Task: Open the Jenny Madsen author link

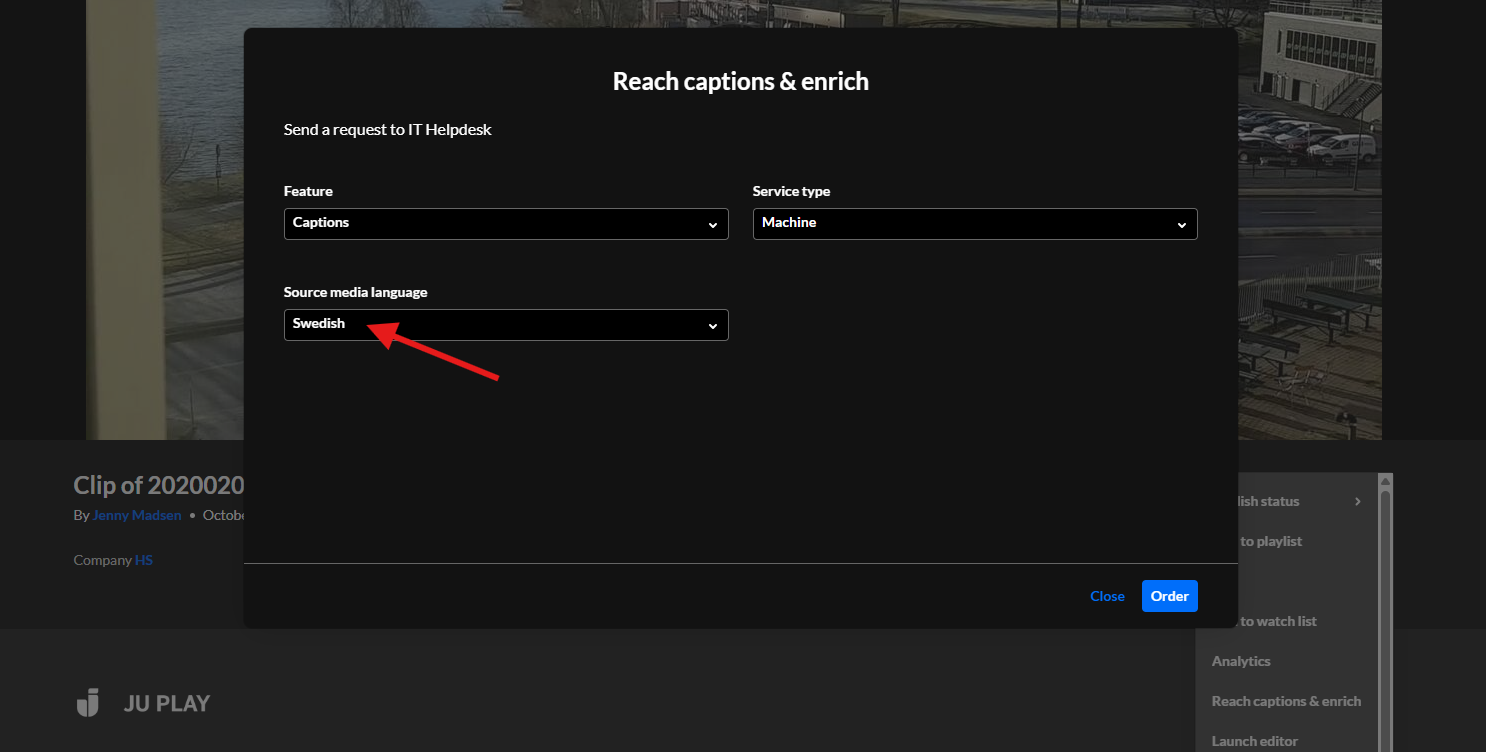Action: coord(137,515)
